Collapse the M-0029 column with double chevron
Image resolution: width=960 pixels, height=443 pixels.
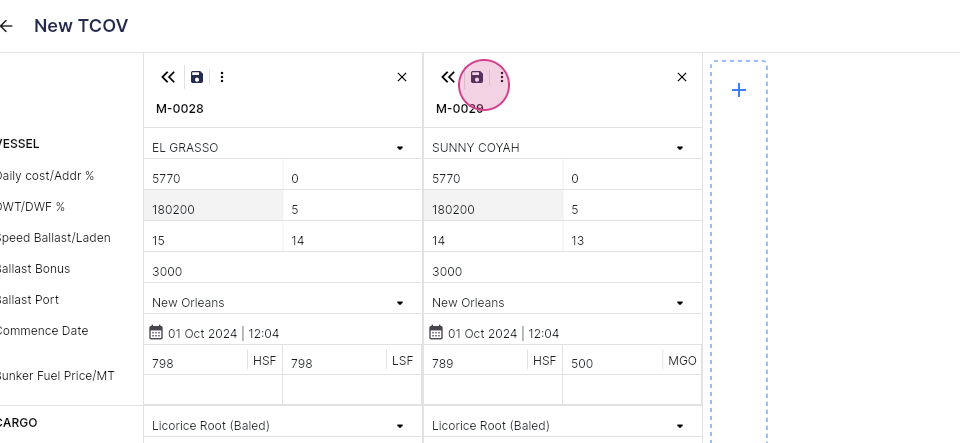(x=448, y=77)
